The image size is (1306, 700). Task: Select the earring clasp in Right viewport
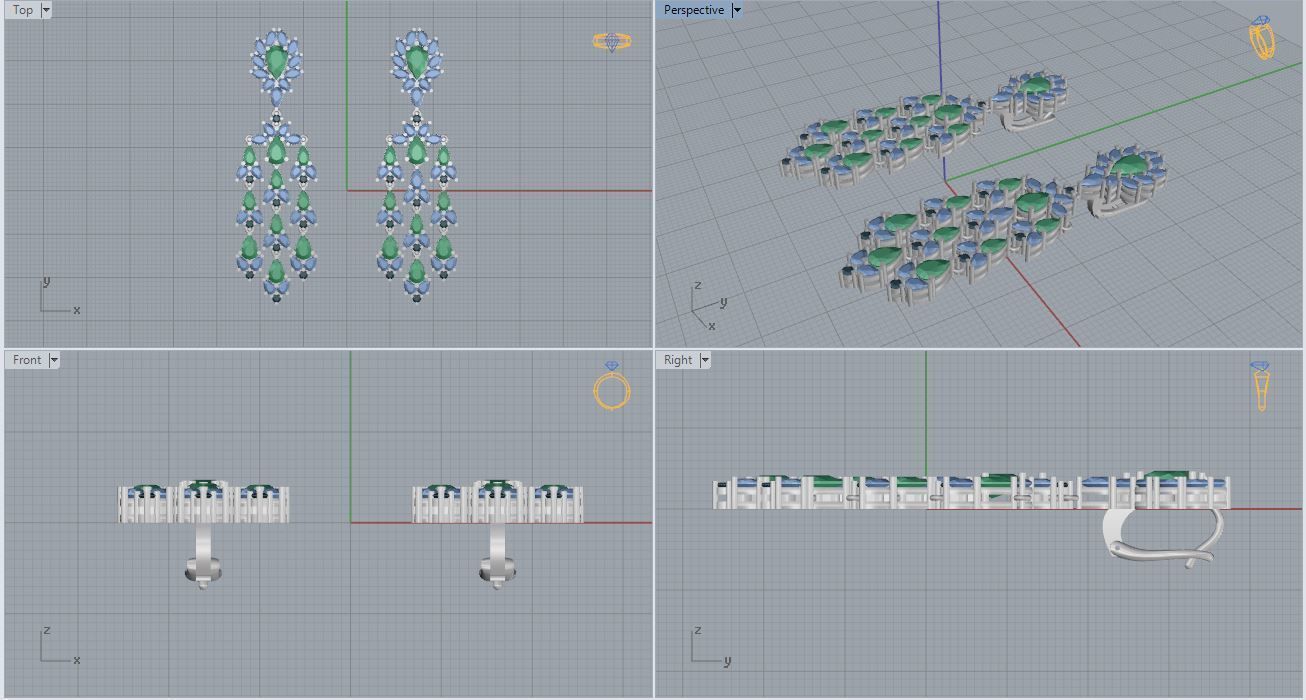pyautogui.click(x=1165, y=538)
